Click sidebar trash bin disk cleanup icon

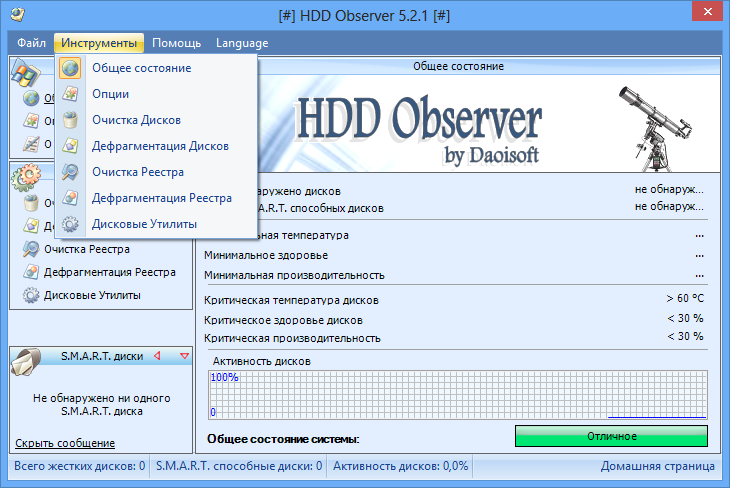click(x=31, y=203)
